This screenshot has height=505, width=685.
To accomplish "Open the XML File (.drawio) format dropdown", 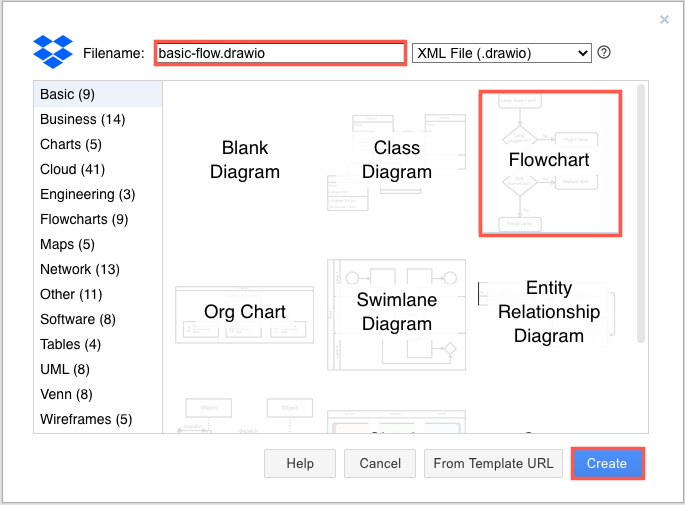I will (502, 53).
